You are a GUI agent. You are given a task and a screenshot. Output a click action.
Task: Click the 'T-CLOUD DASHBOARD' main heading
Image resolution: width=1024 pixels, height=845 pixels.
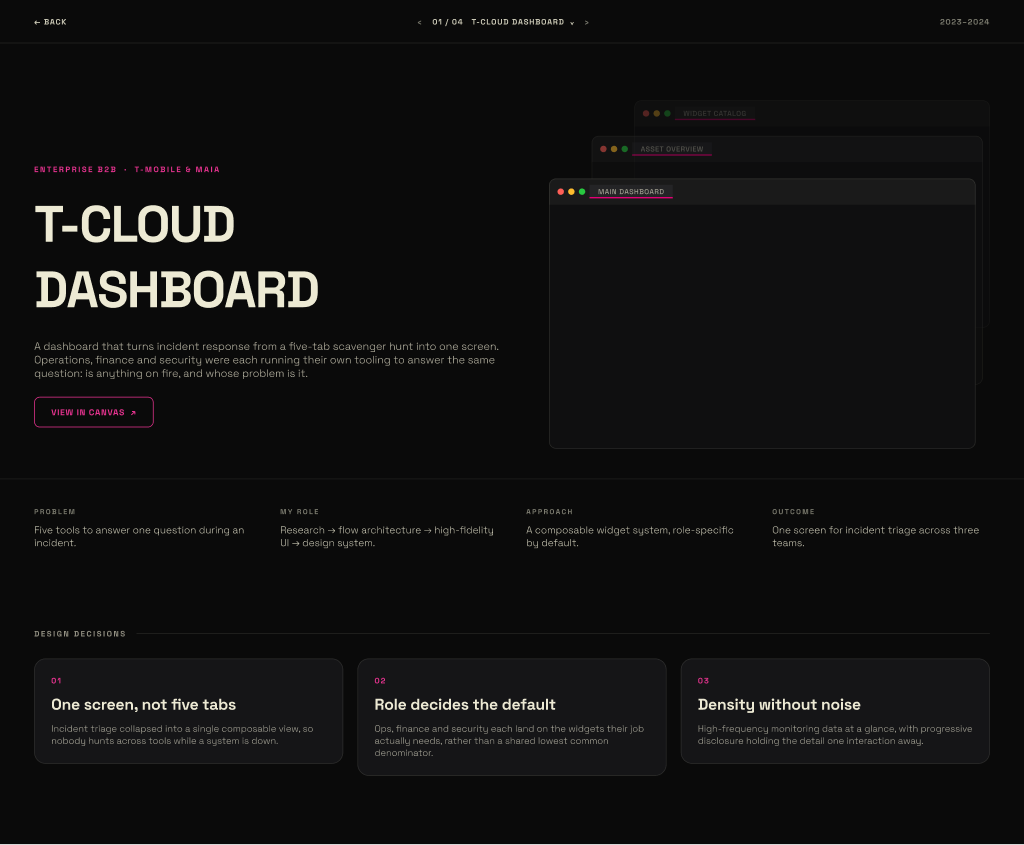176,257
